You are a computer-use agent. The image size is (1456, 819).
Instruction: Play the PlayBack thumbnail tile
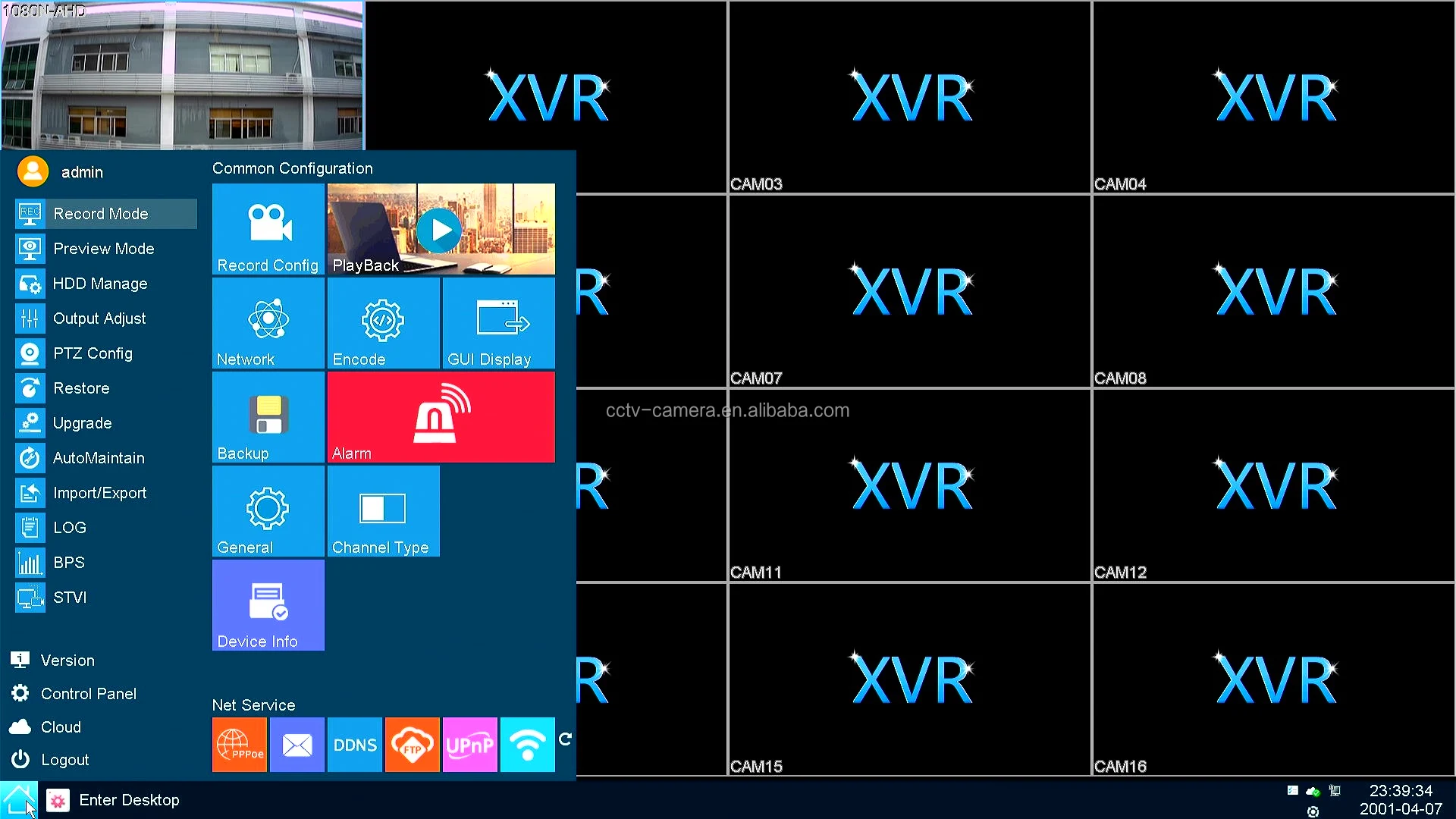[x=440, y=230]
